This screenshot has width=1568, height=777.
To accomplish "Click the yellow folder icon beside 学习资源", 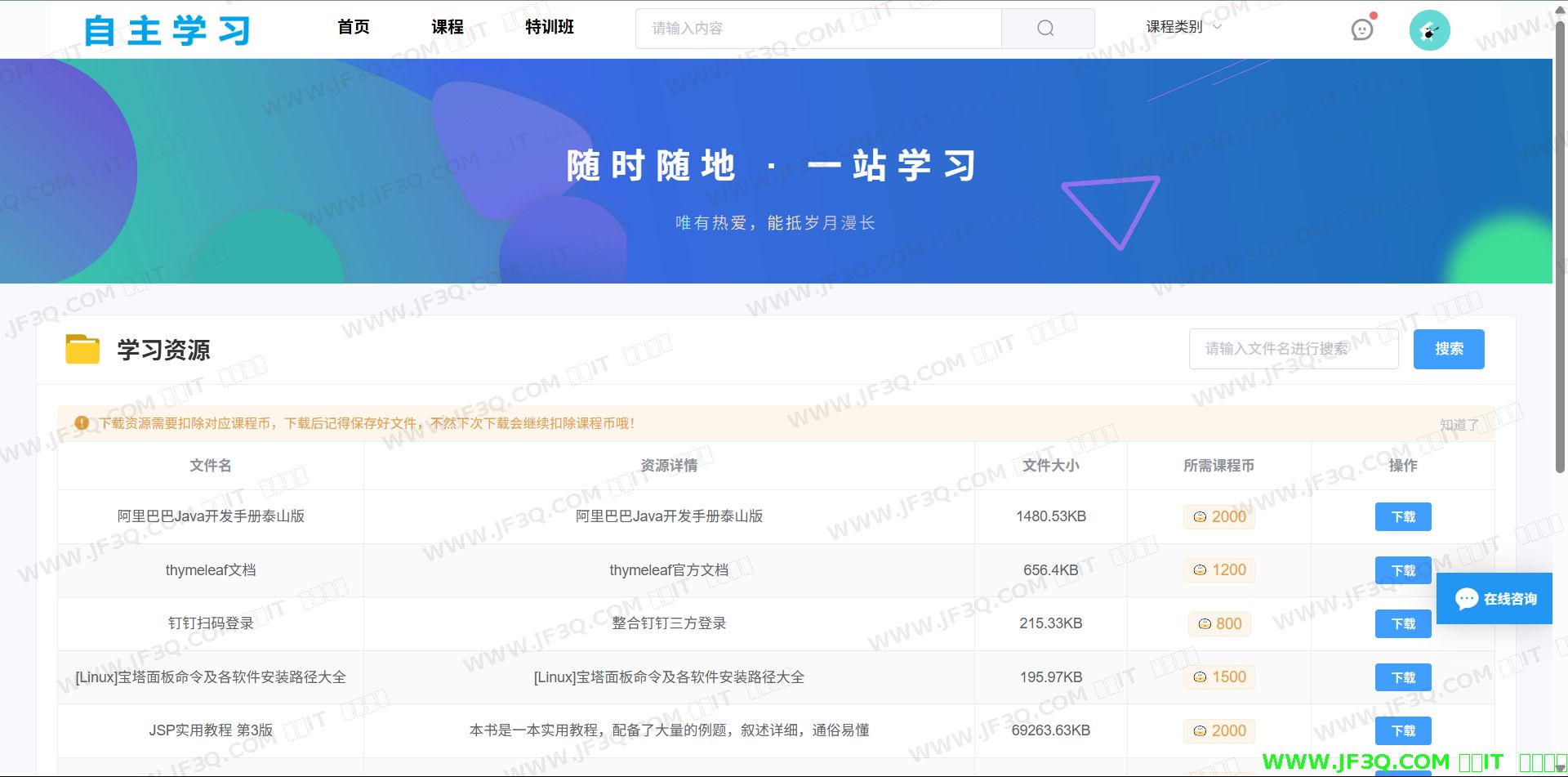I will [x=82, y=349].
